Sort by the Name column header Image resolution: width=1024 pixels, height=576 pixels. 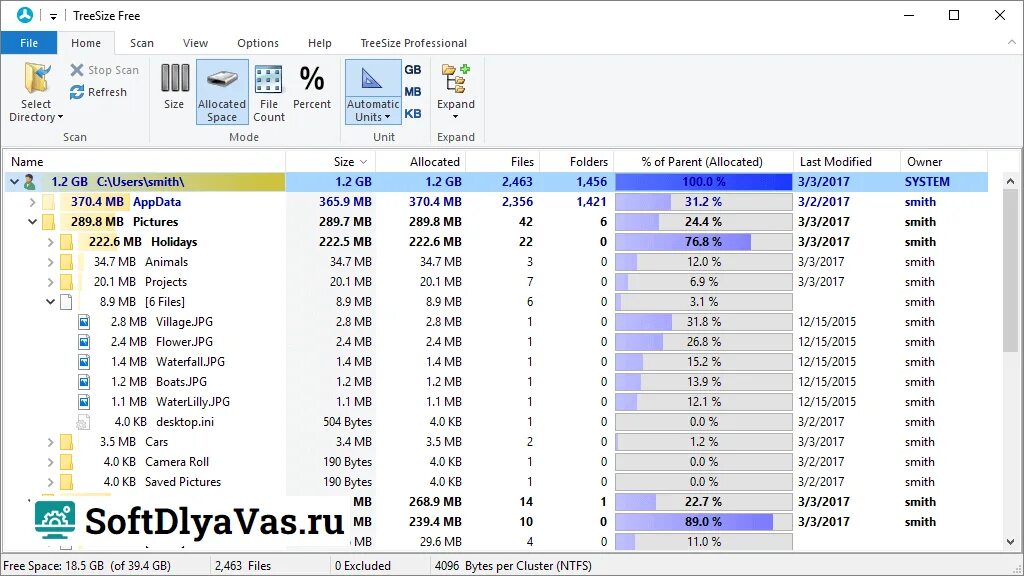(145, 161)
